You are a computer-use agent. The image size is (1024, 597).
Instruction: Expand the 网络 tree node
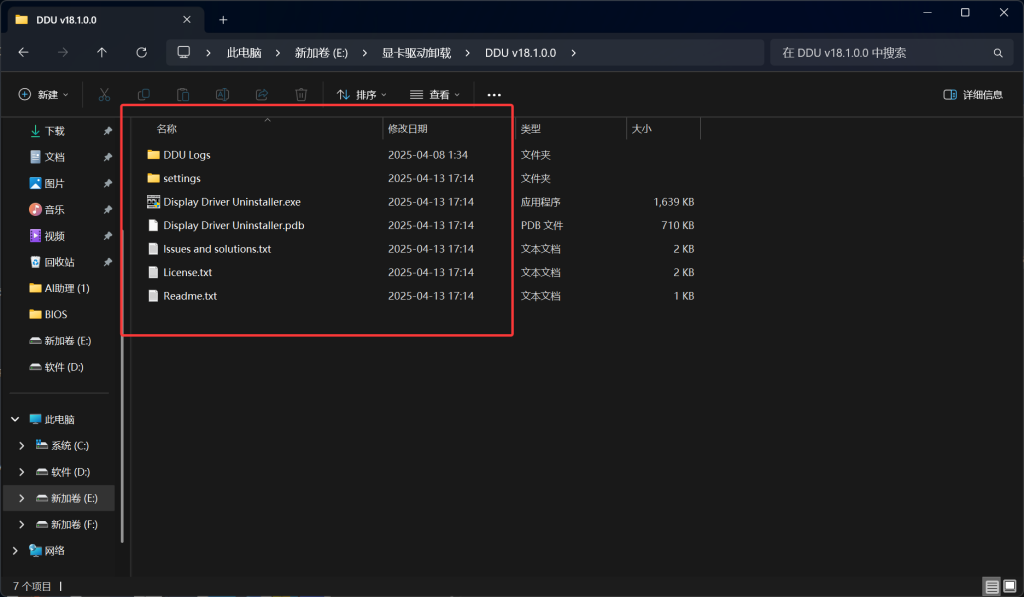(x=15, y=551)
